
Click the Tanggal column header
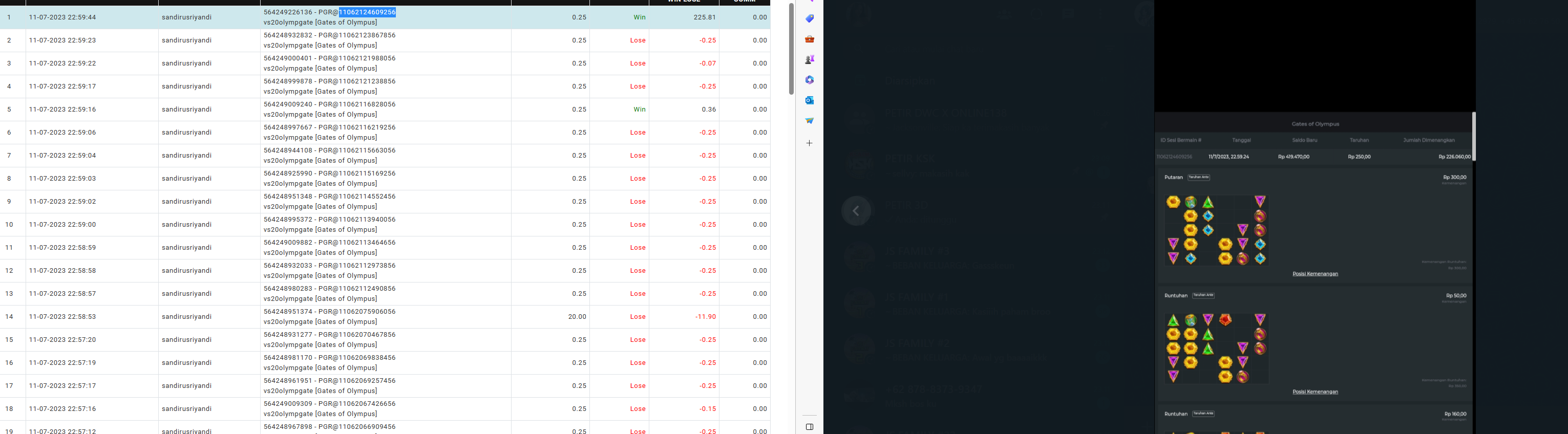[1241, 140]
